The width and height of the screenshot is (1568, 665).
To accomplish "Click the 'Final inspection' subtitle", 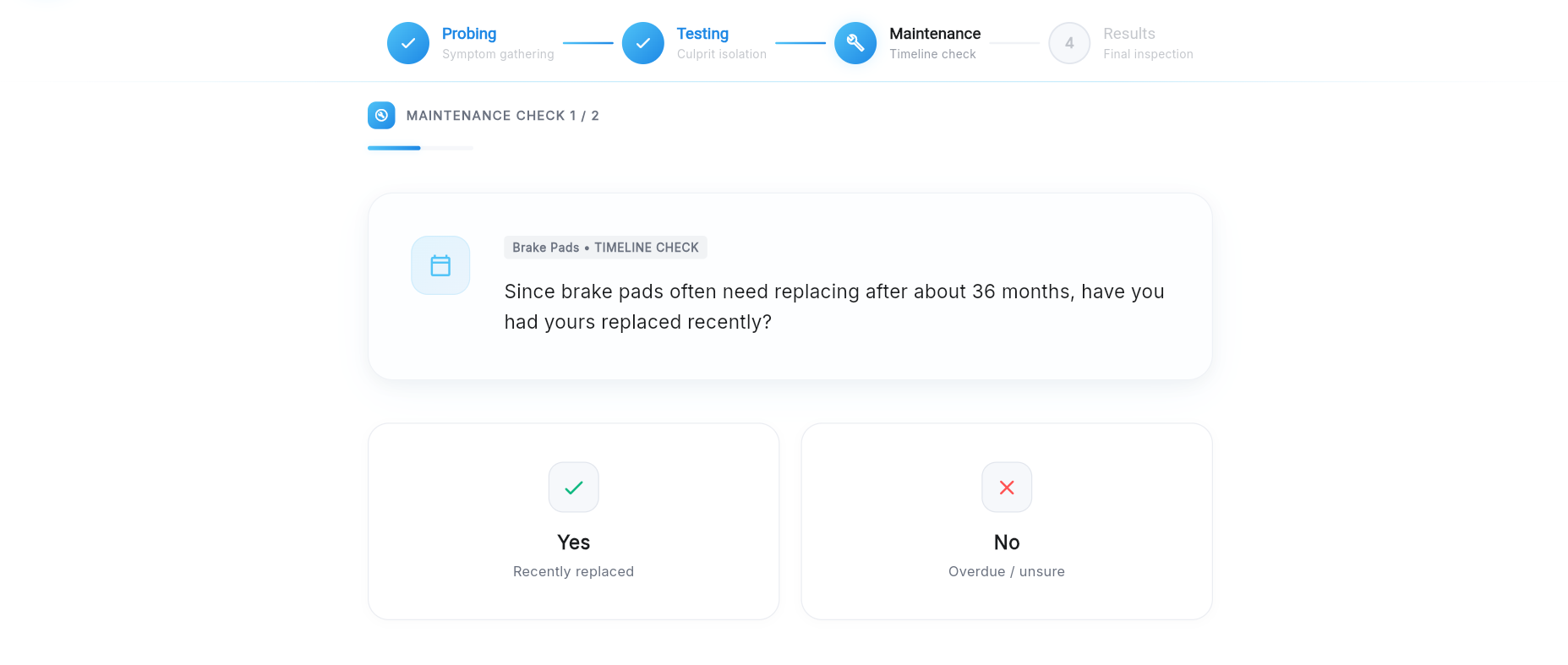I will click(1148, 54).
